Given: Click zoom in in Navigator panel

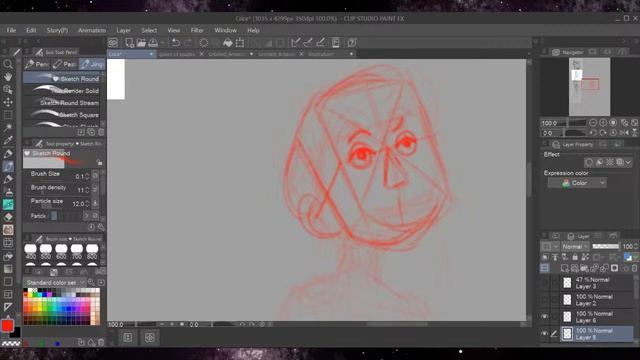Looking at the screenshot, I should pos(603,122).
